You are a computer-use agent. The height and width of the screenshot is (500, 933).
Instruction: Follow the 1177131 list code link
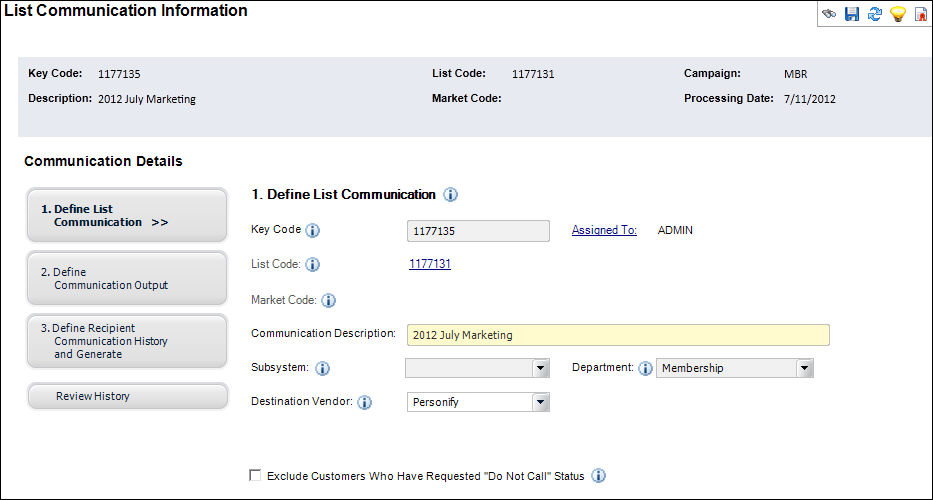tap(430, 264)
